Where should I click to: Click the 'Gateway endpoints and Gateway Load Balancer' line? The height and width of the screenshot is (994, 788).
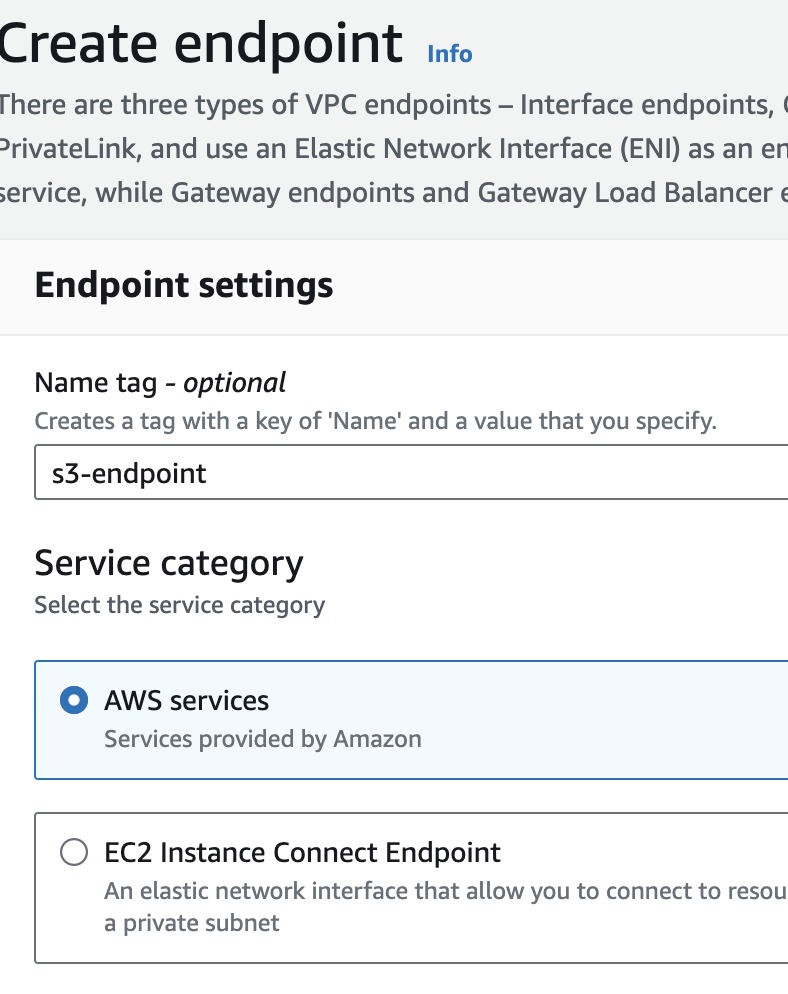(470, 193)
